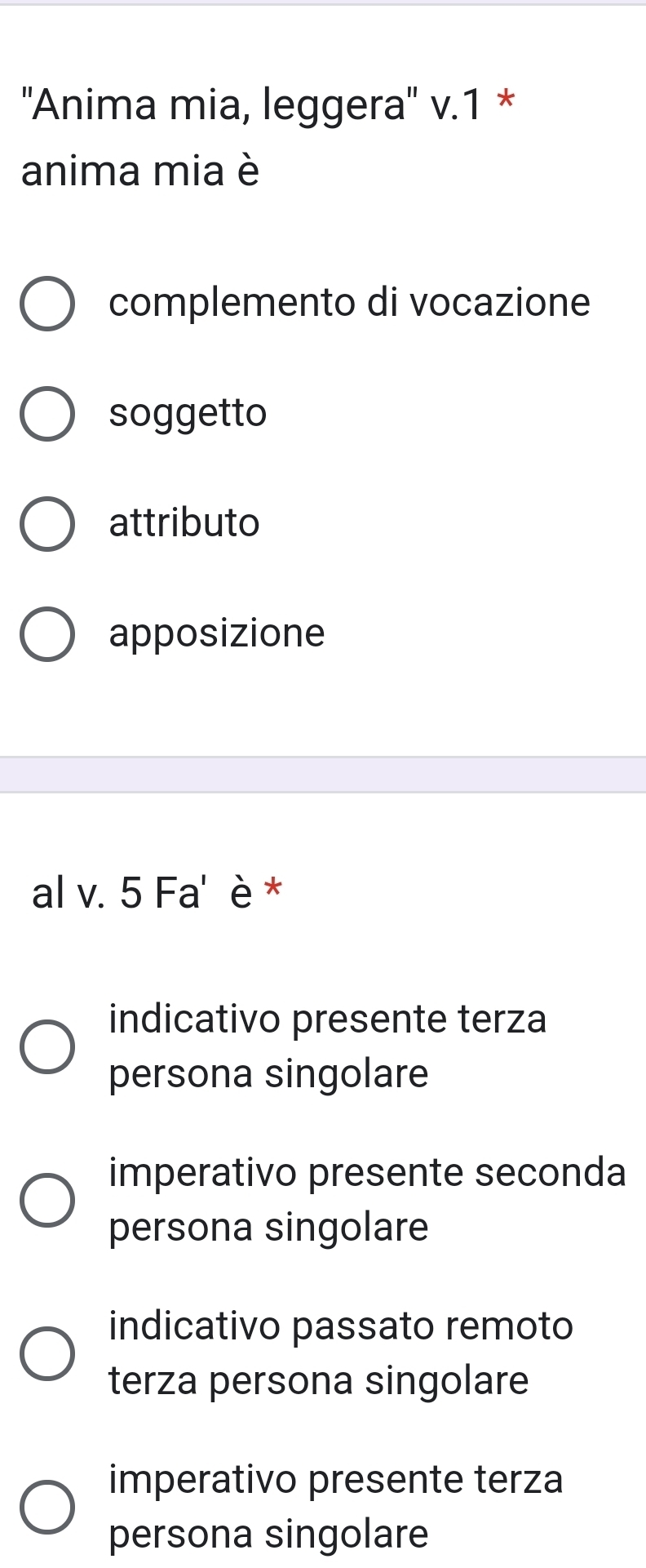Click the 'apposizione' option text

click(217, 633)
